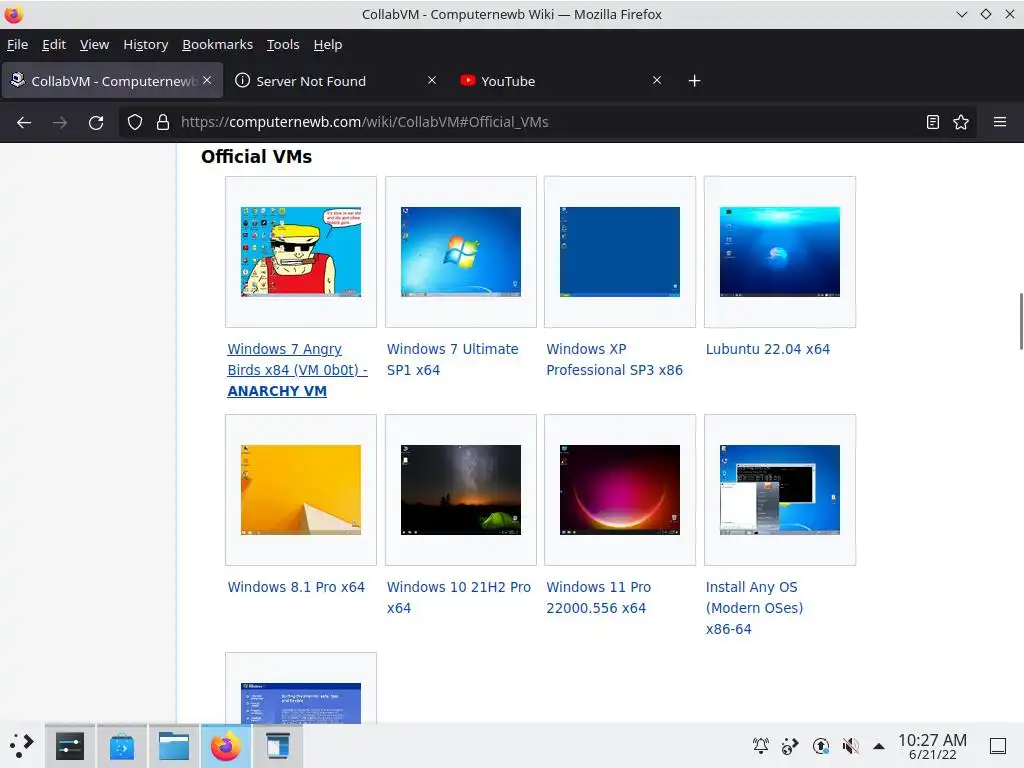Activate Firefox in the taskbar
The image size is (1024, 768).
(x=226, y=746)
